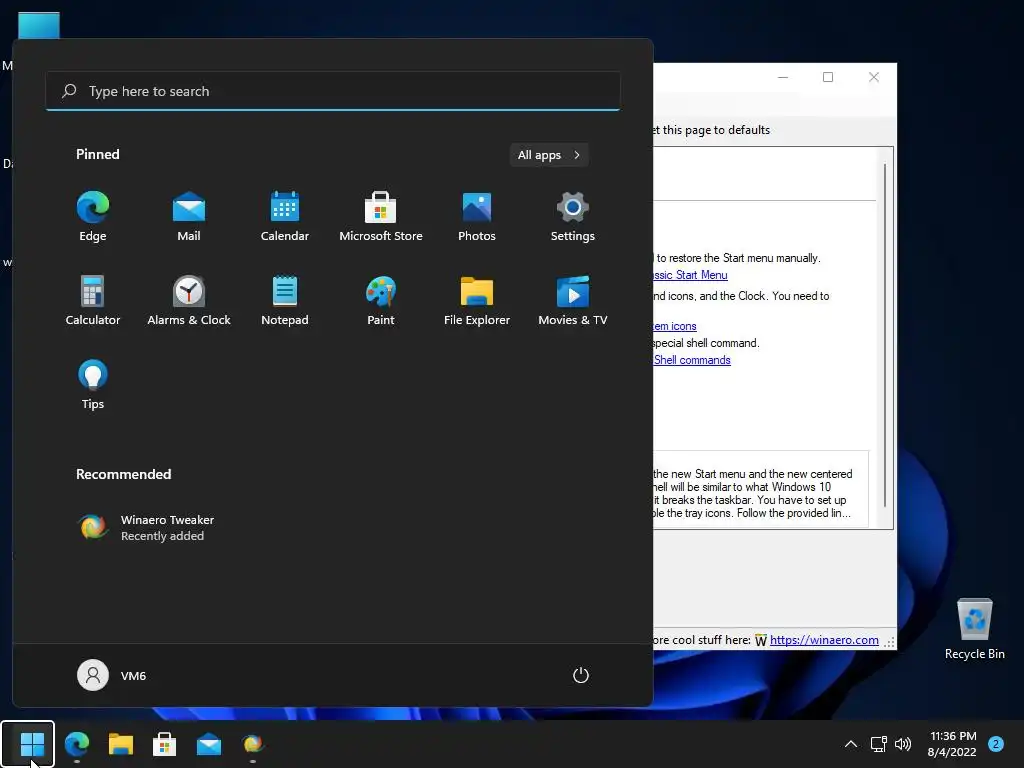Minimize the Winaero Tweaker window
Screen dimensions: 1024x768
click(783, 77)
